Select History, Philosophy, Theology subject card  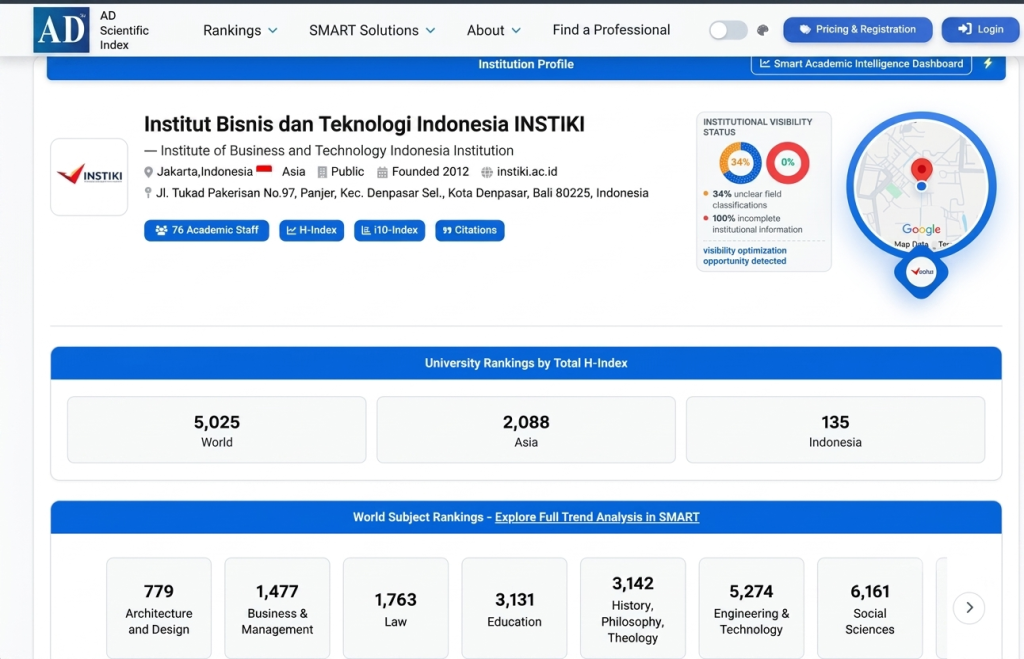(x=633, y=609)
